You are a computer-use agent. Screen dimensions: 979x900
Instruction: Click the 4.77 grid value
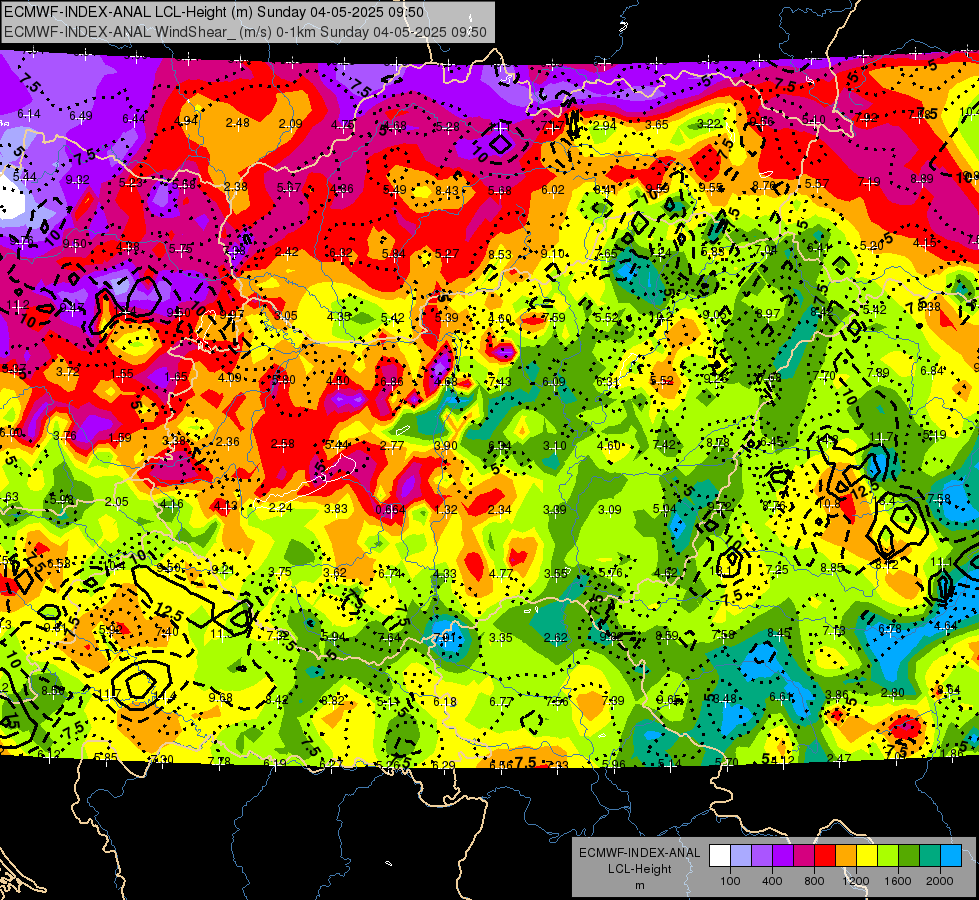pyautogui.click(x=501, y=574)
